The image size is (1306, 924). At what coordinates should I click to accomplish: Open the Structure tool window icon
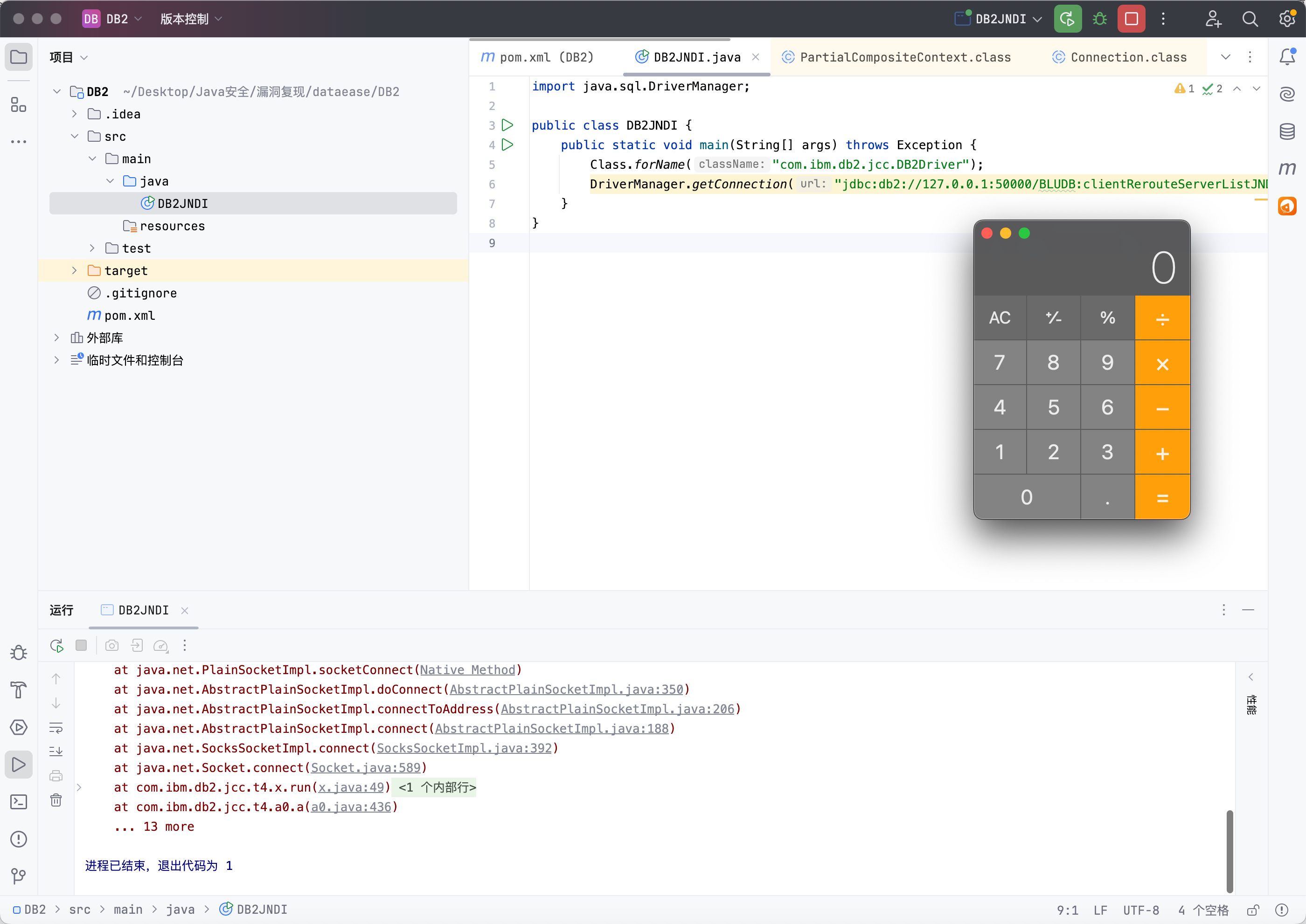19,105
